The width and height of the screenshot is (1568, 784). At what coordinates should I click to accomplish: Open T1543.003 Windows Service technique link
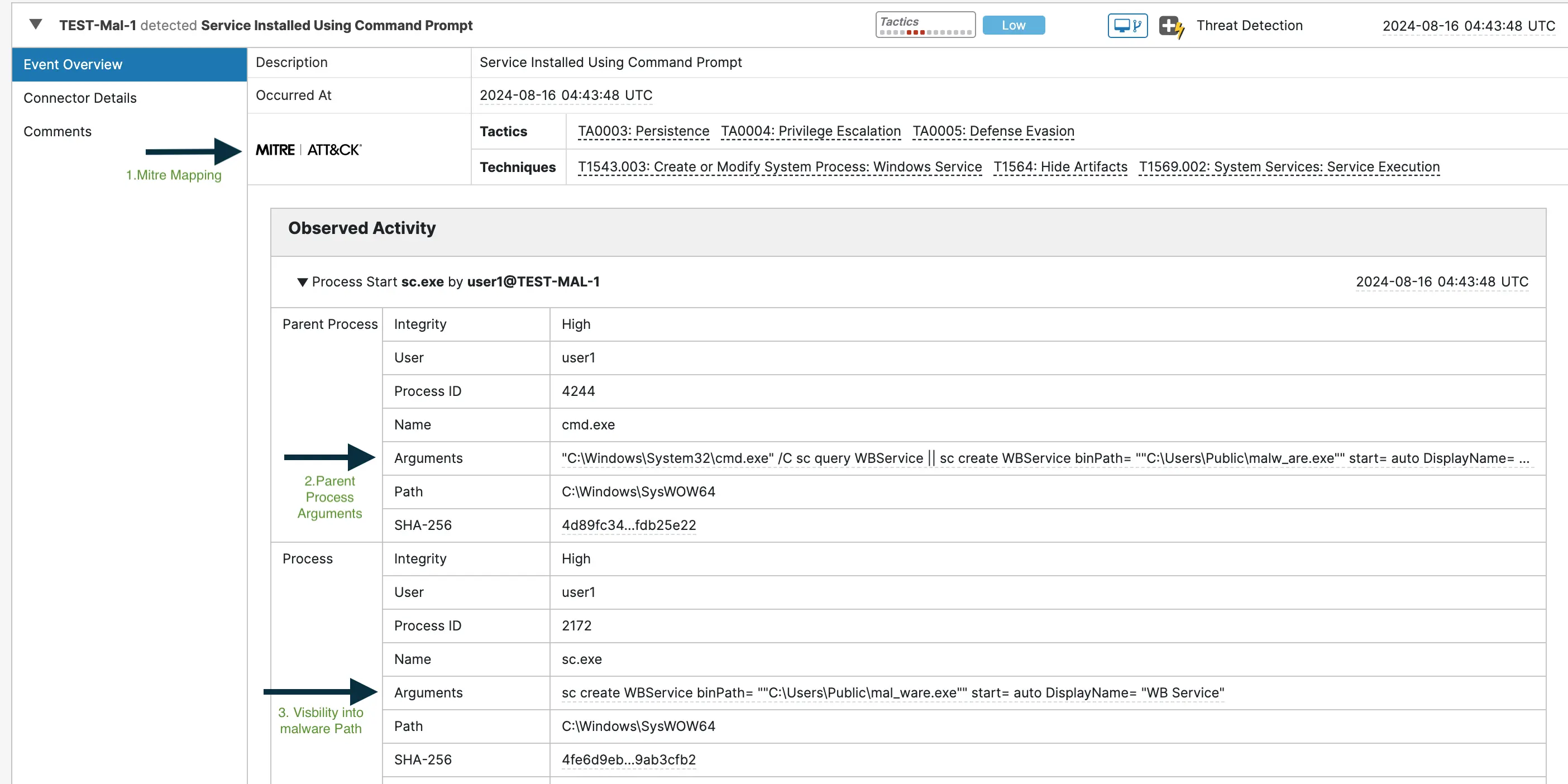(779, 167)
